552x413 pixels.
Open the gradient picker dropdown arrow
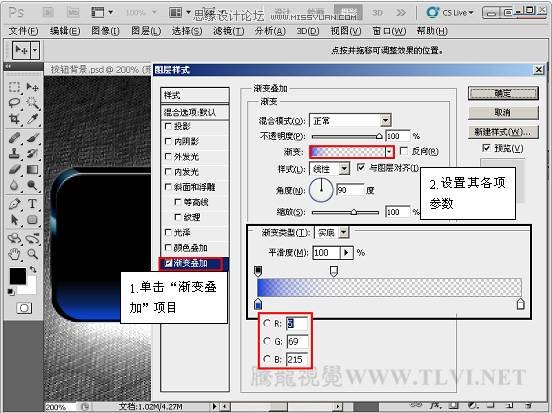389,152
